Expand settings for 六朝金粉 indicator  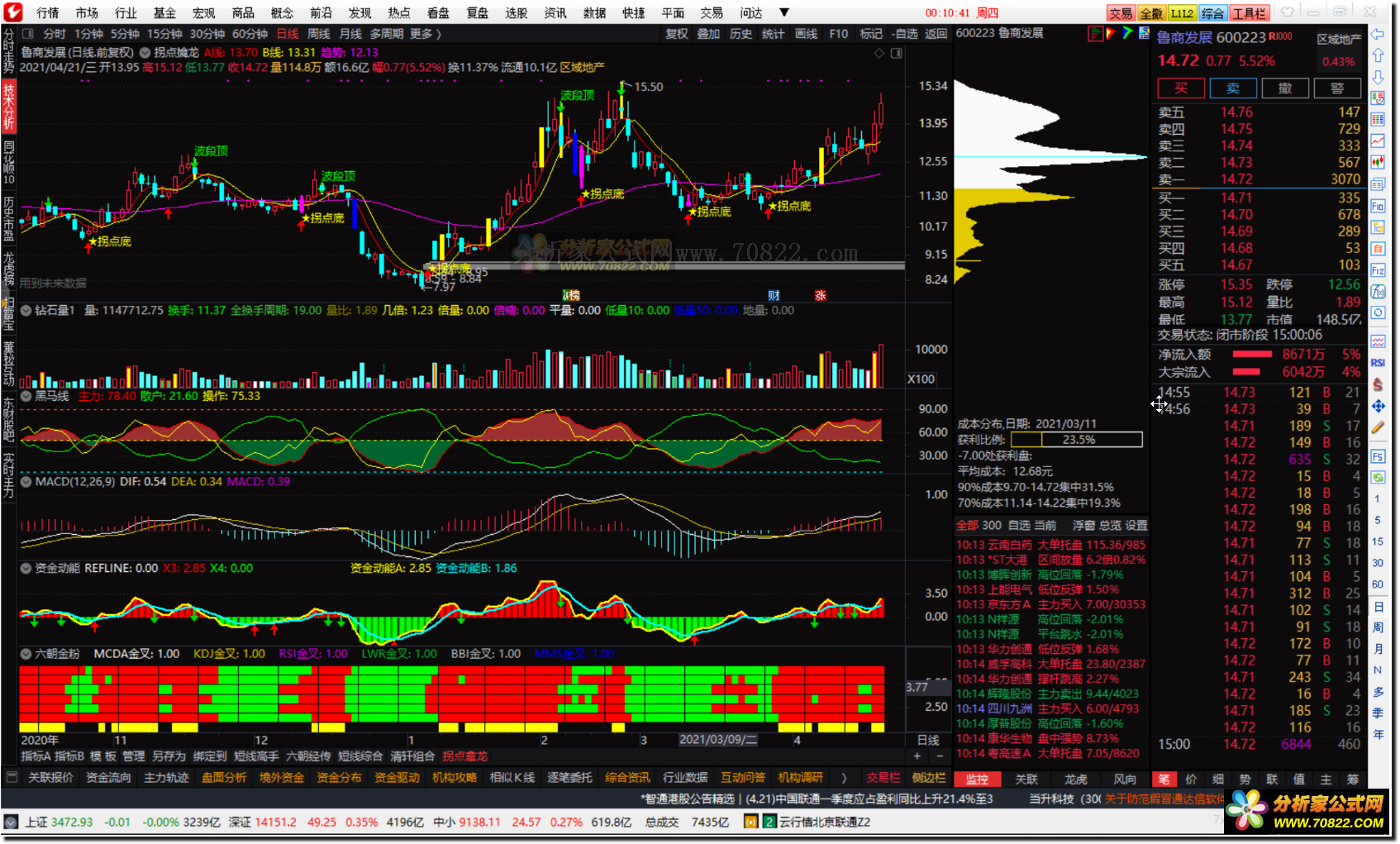26,654
